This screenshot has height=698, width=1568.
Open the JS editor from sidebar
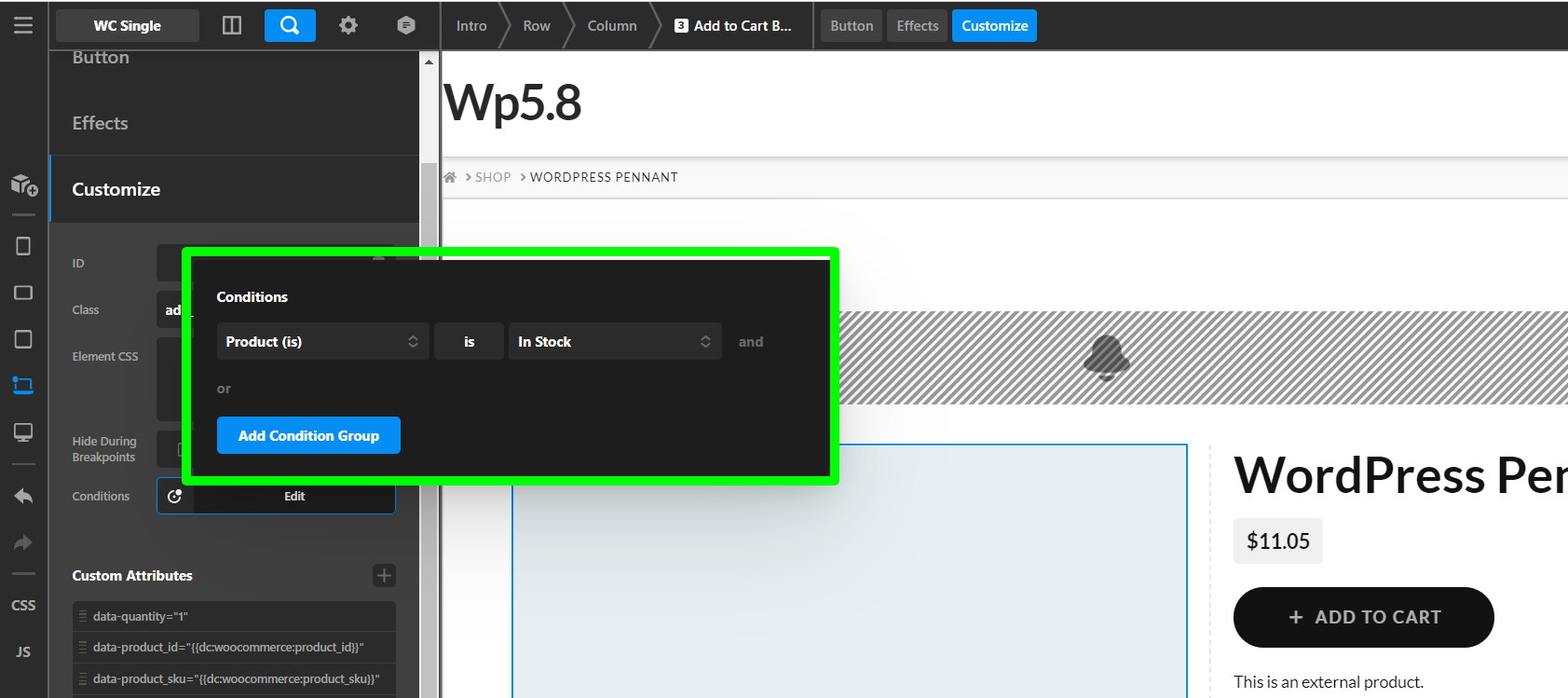[x=23, y=652]
